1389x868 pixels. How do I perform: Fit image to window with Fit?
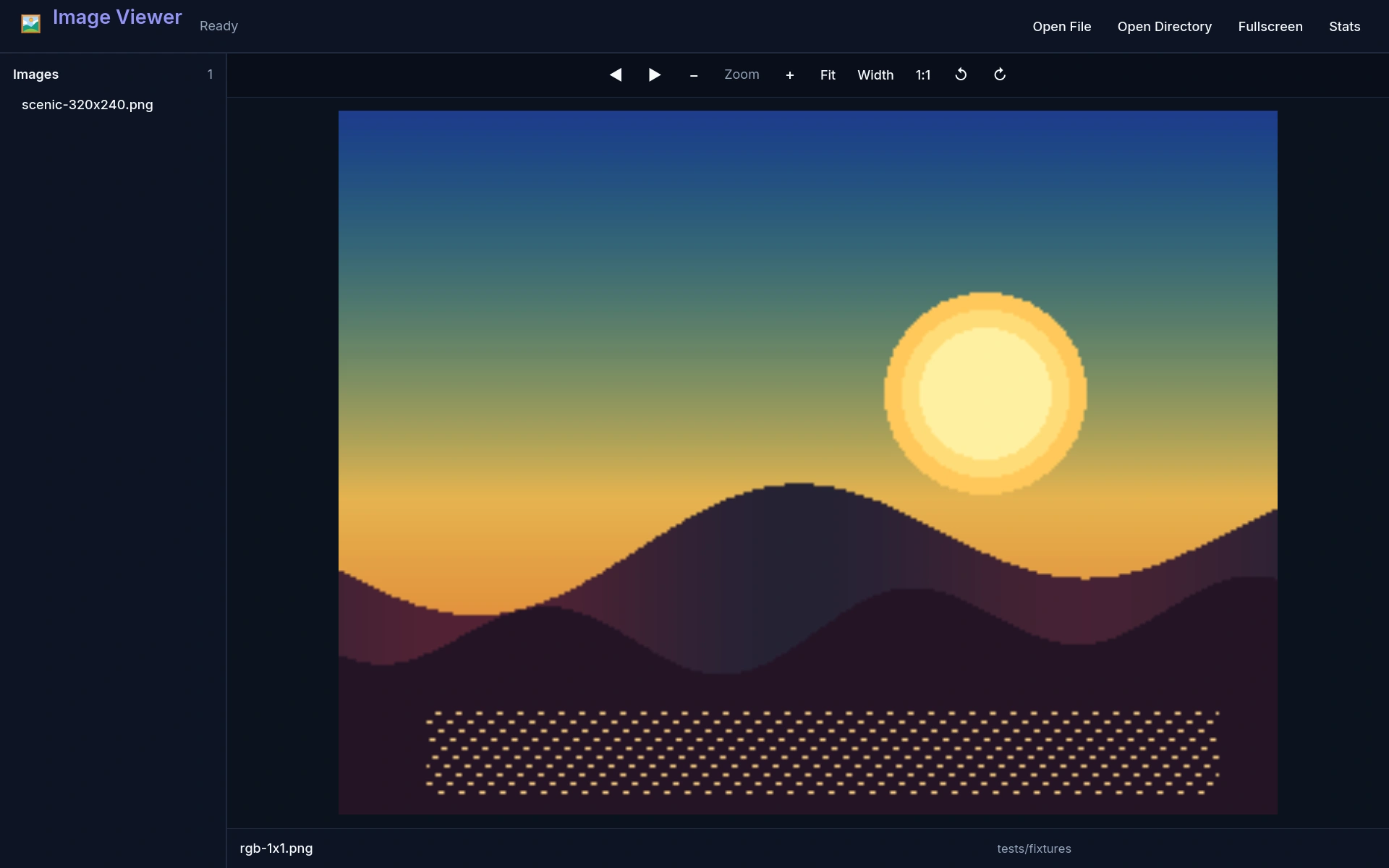coord(828,75)
